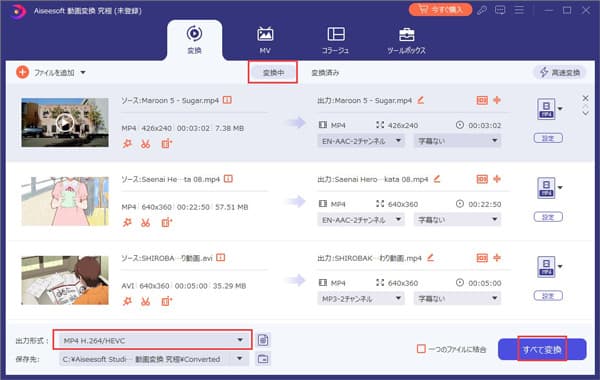
Task: Open audio track dropdown for Maroon 5
Action: coord(361,141)
